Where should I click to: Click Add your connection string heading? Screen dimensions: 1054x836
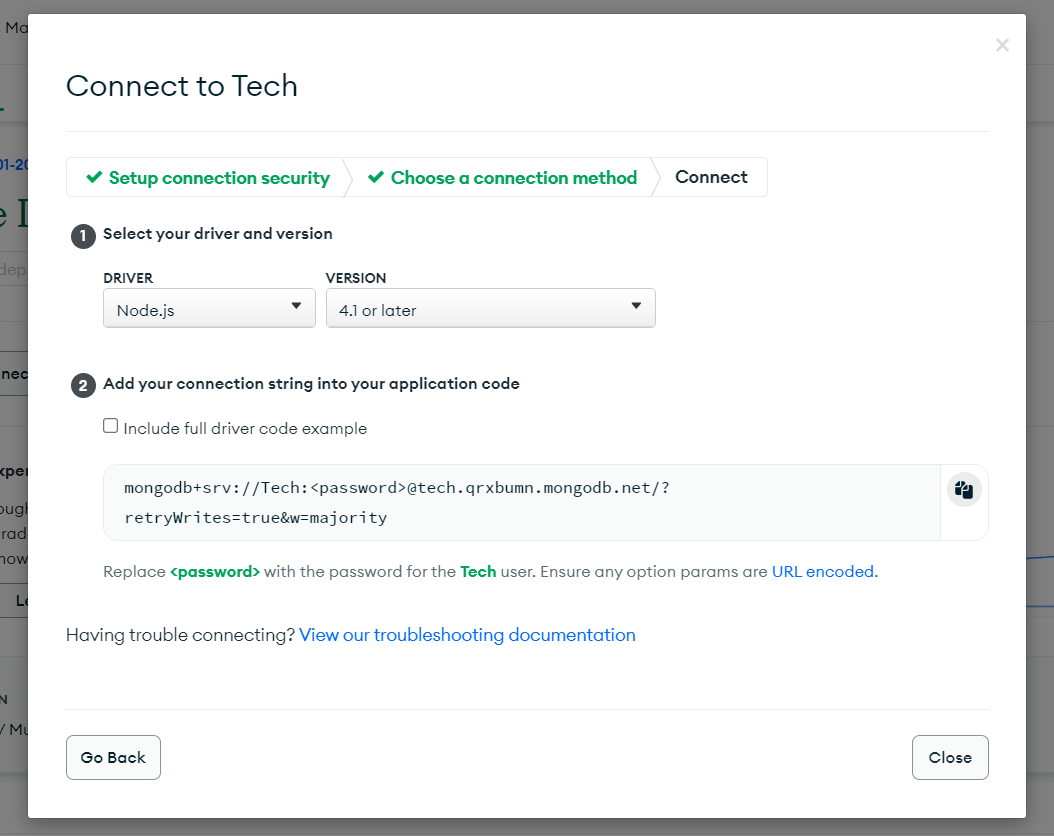pyautogui.click(x=311, y=384)
